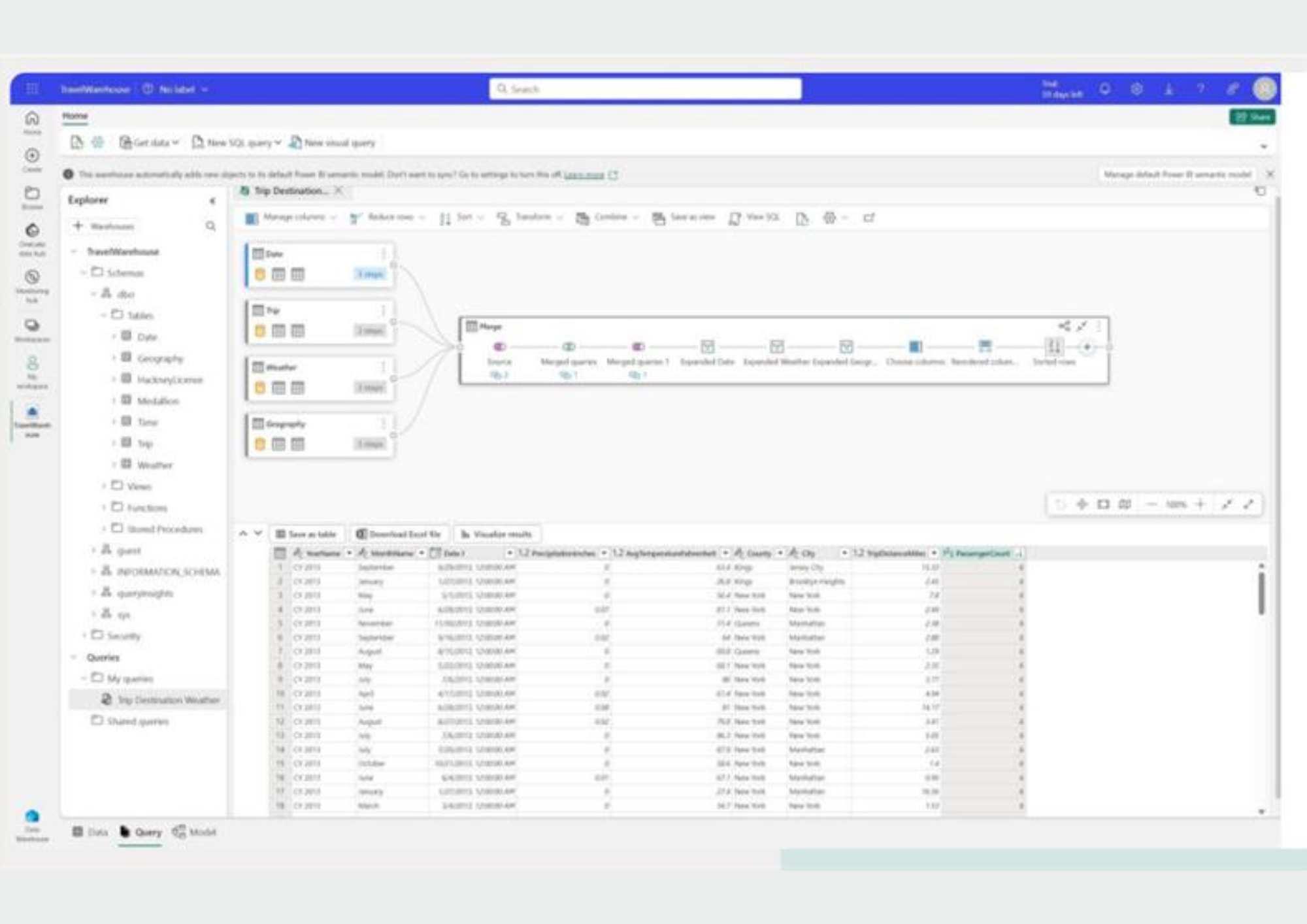Select the Expanded Date step icon
Screen dimensions: 1307x924
(707, 347)
